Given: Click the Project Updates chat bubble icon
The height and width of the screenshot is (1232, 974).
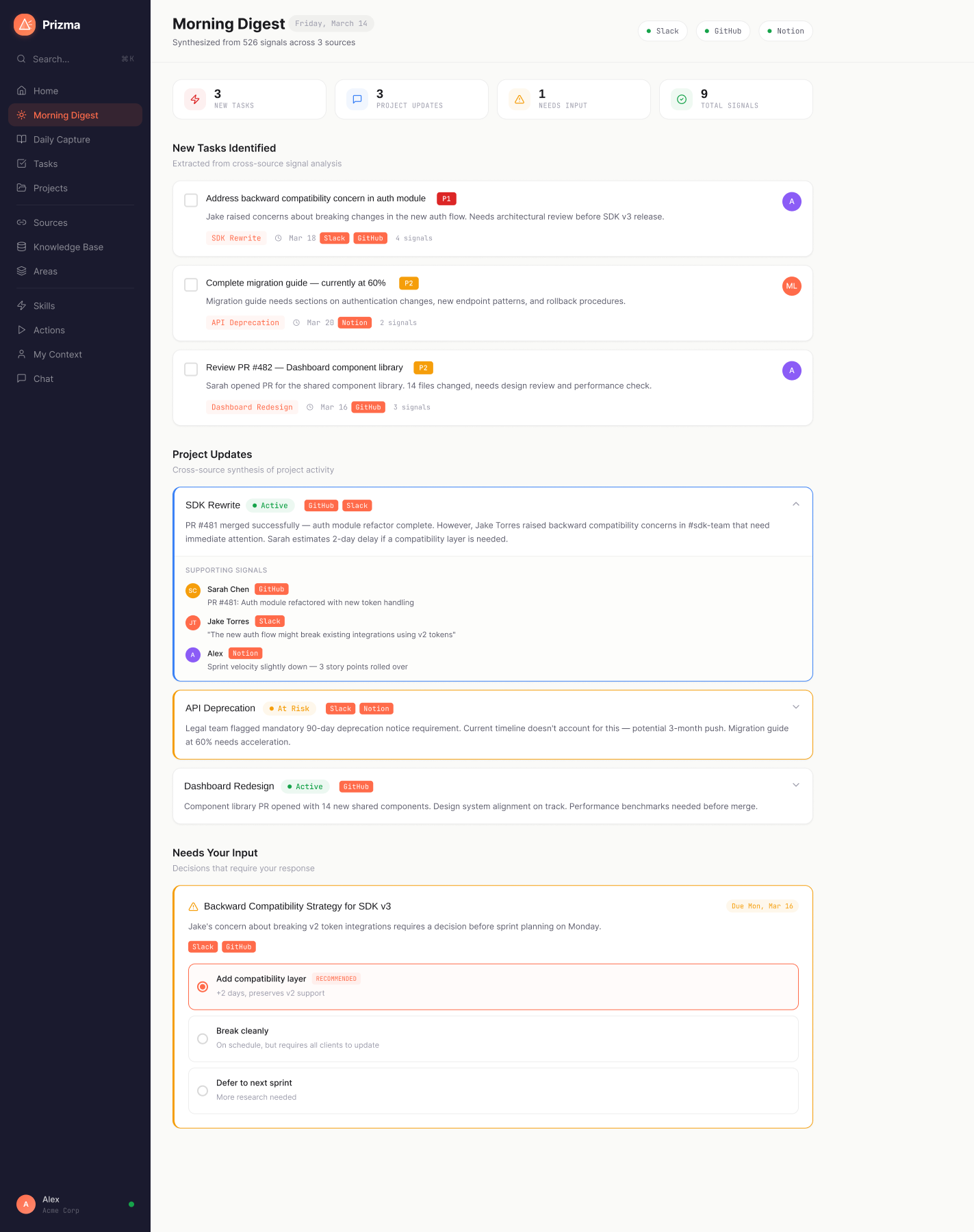Looking at the screenshot, I should point(357,99).
